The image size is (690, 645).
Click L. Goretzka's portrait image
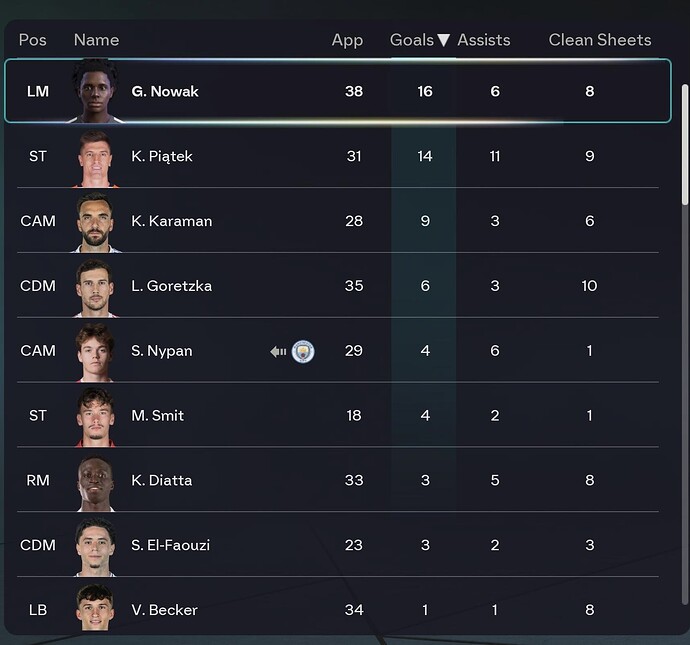[97, 286]
